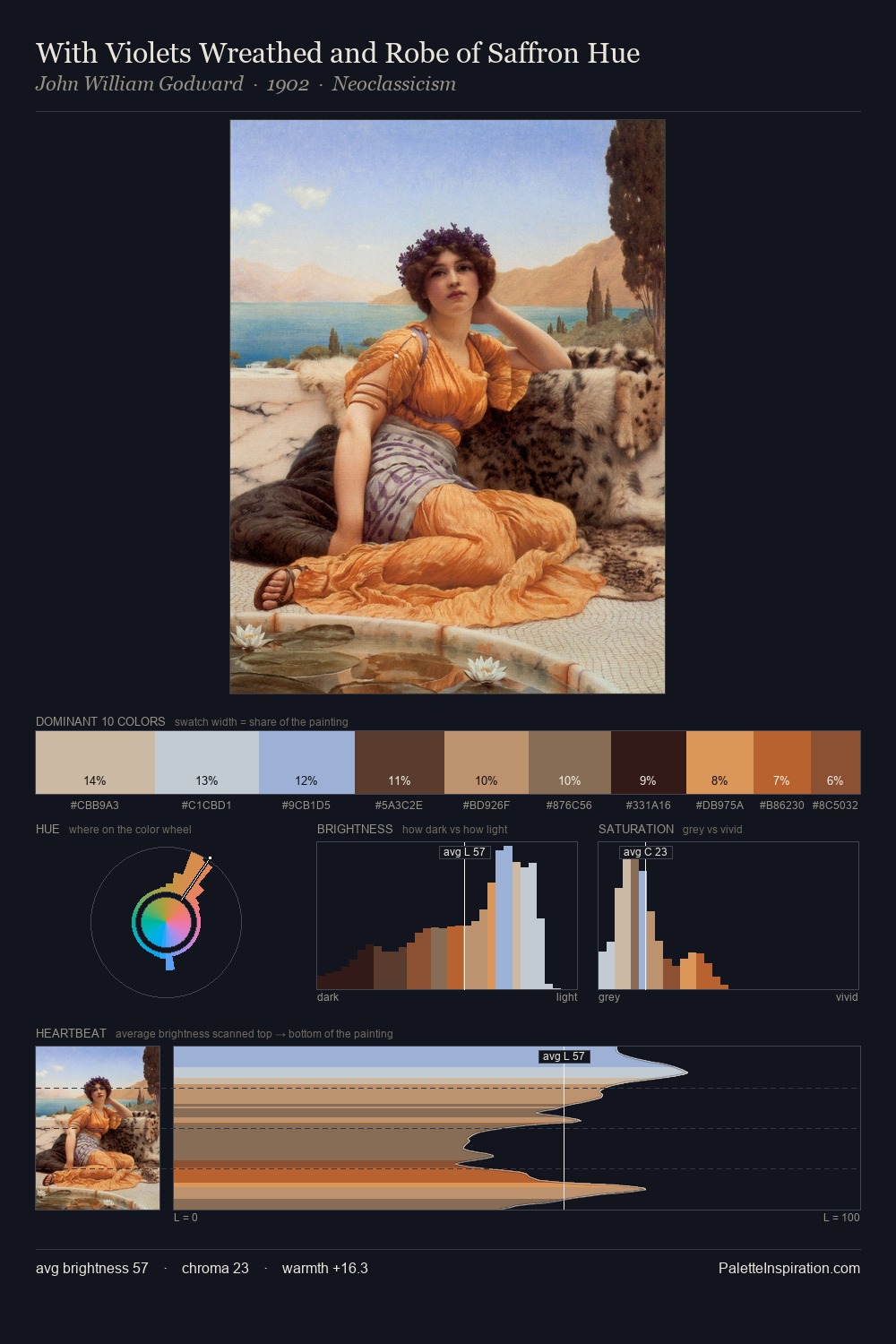The width and height of the screenshot is (896, 1344).
Task: Click the hex code #5A3C2E label
Action: 399,806
